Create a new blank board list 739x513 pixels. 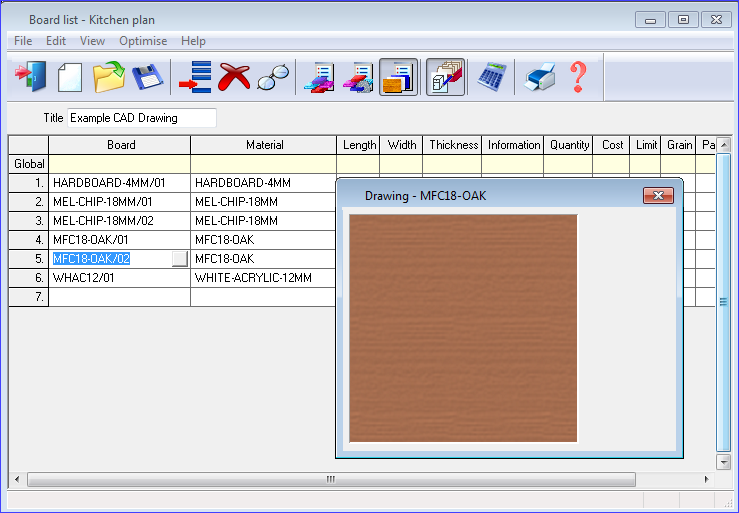pyautogui.click(x=70, y=77)
